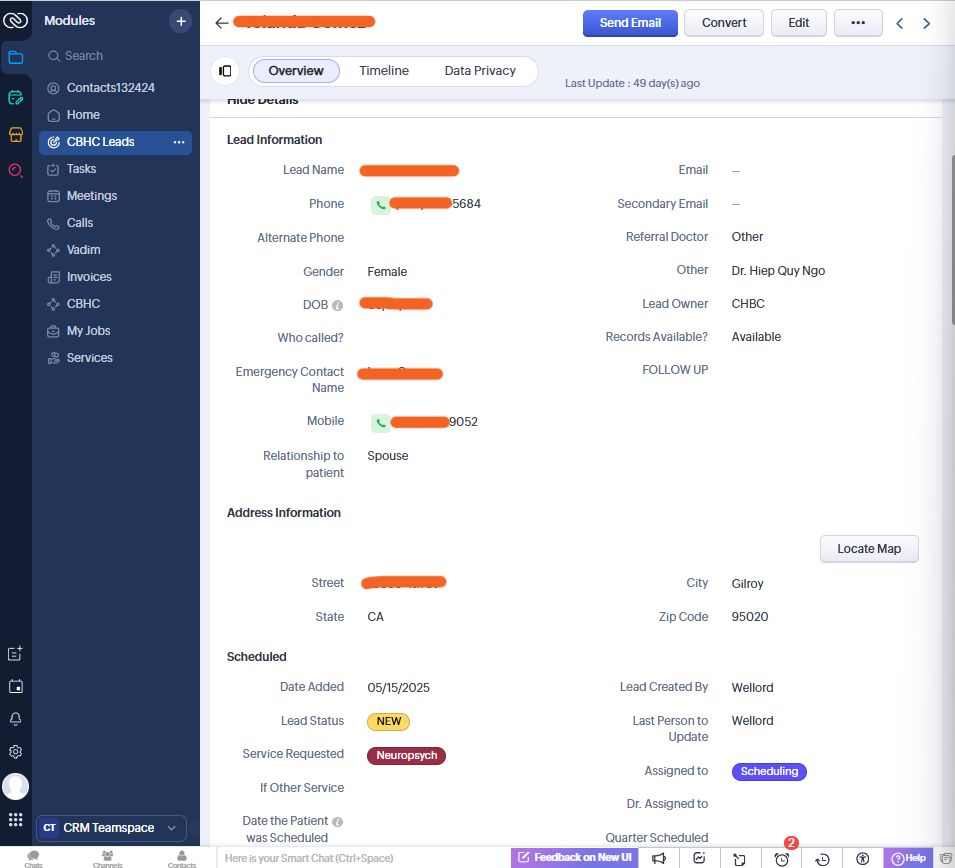Screen dimensions: 955x868
Task: Click the Edit button
Action: click(798, 23)
